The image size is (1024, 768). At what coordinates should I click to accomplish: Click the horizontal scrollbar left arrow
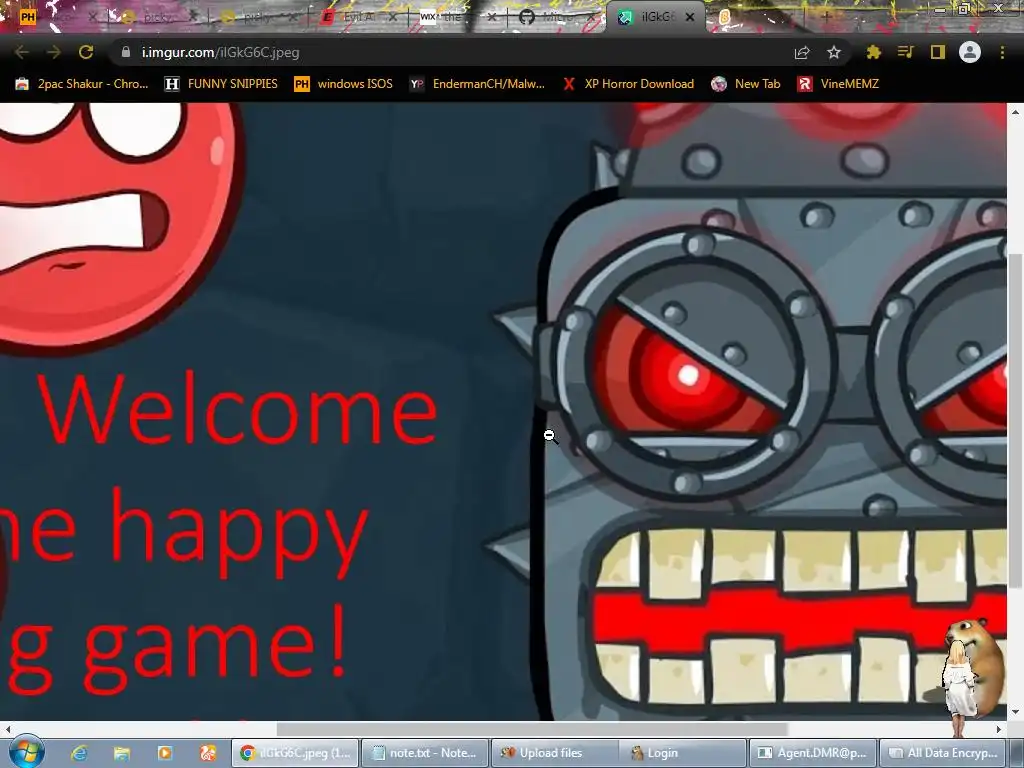point(7,728)
